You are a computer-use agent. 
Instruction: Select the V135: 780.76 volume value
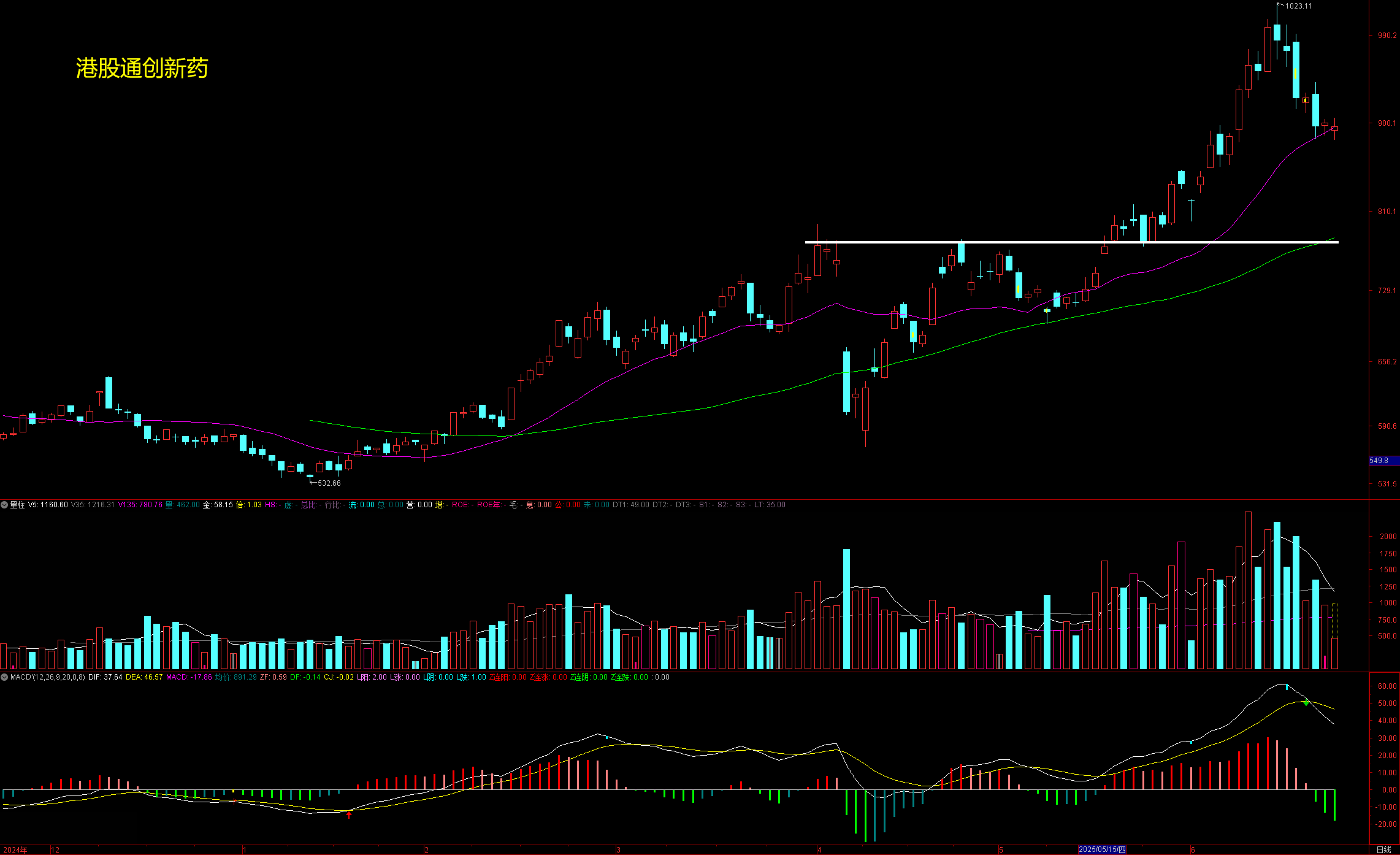tap(140, 505)
